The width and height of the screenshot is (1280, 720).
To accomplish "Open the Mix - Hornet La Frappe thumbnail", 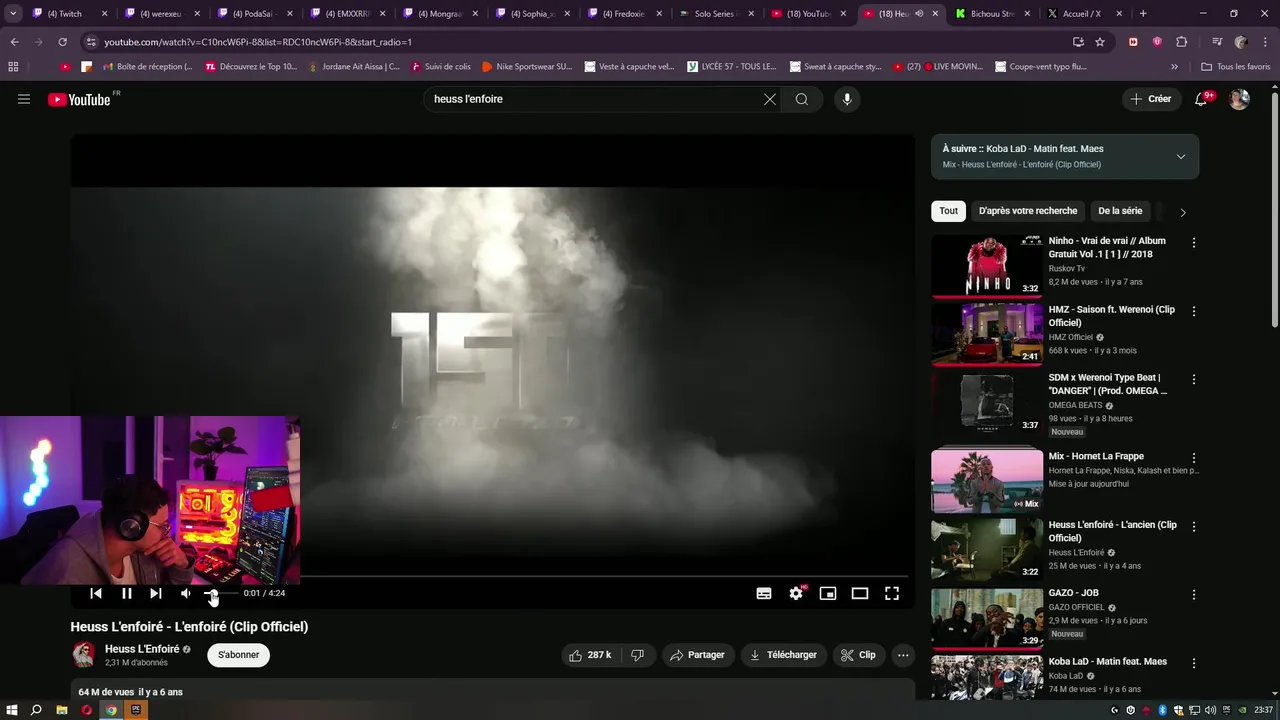I will click(987, 481).
